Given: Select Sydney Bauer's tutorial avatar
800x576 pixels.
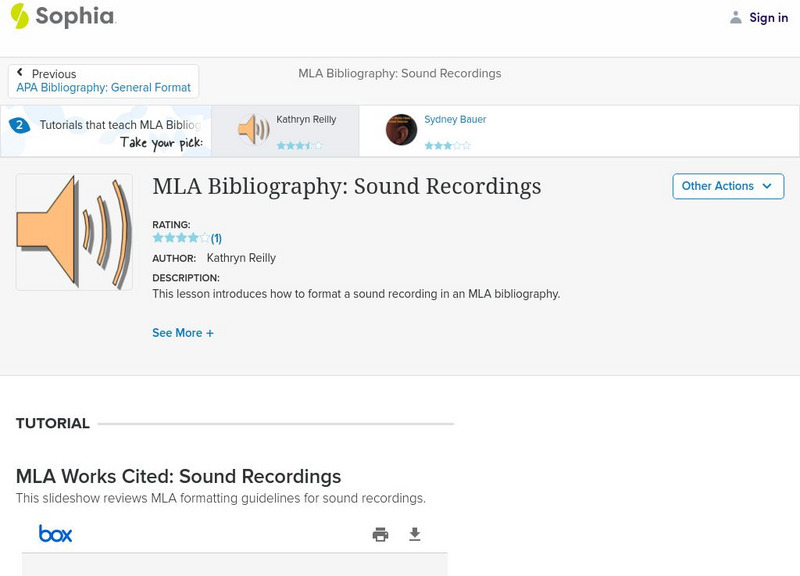Looking at the screenshot, I should (x=401, y=130).
